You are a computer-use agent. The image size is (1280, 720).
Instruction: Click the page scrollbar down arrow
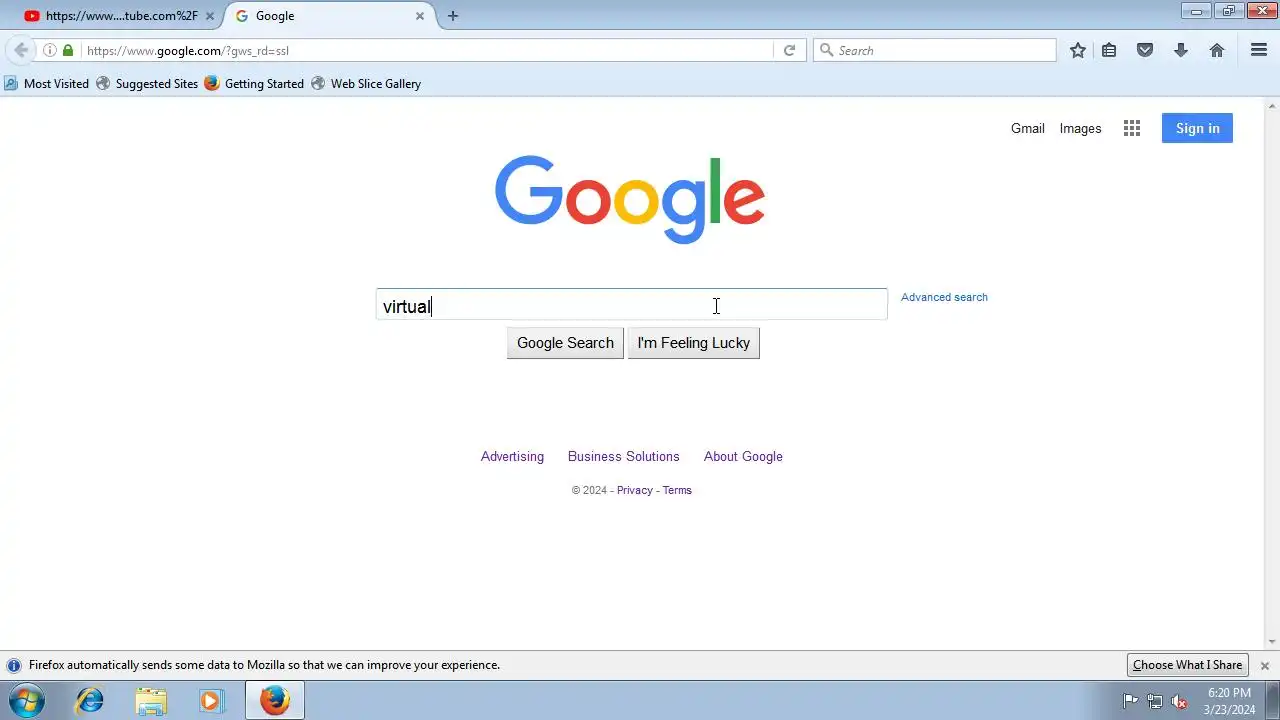(1272, 642)
